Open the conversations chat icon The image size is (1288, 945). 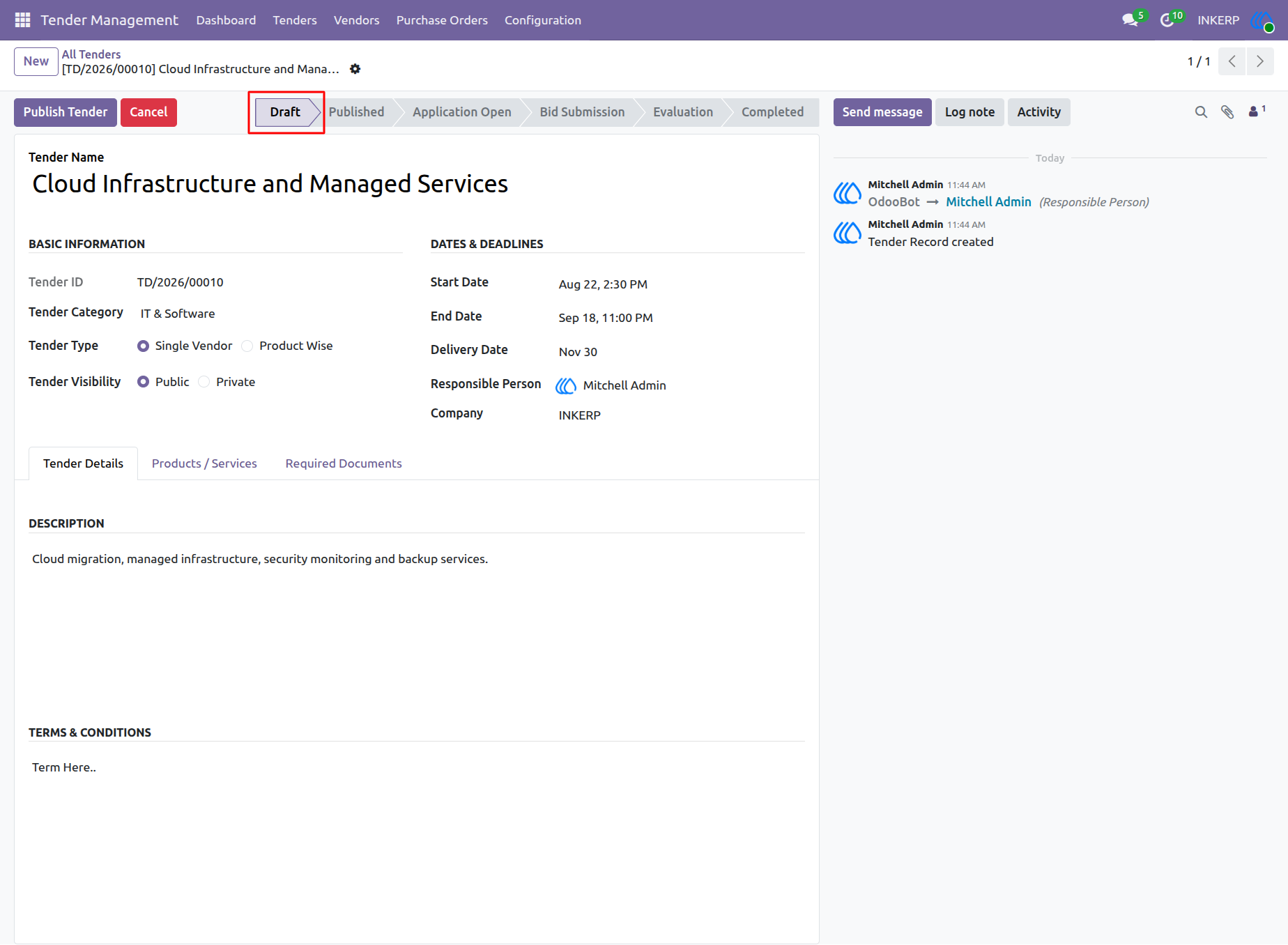(1130, 20)
